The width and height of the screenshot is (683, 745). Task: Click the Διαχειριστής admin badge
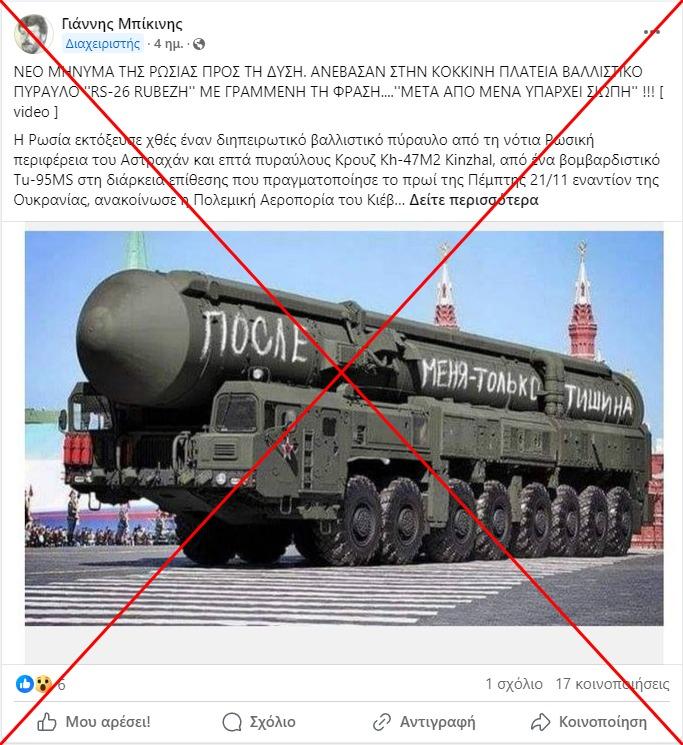coord(103,44)
